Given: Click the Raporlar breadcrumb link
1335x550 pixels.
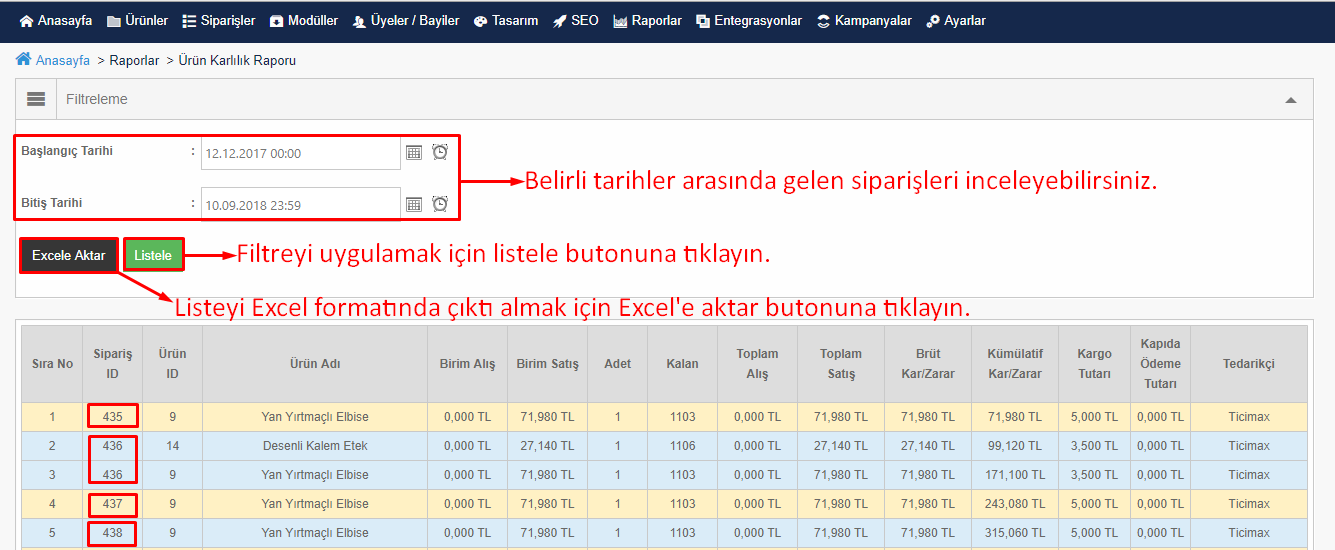Looking at the screenshot, I should coord(134,60).
